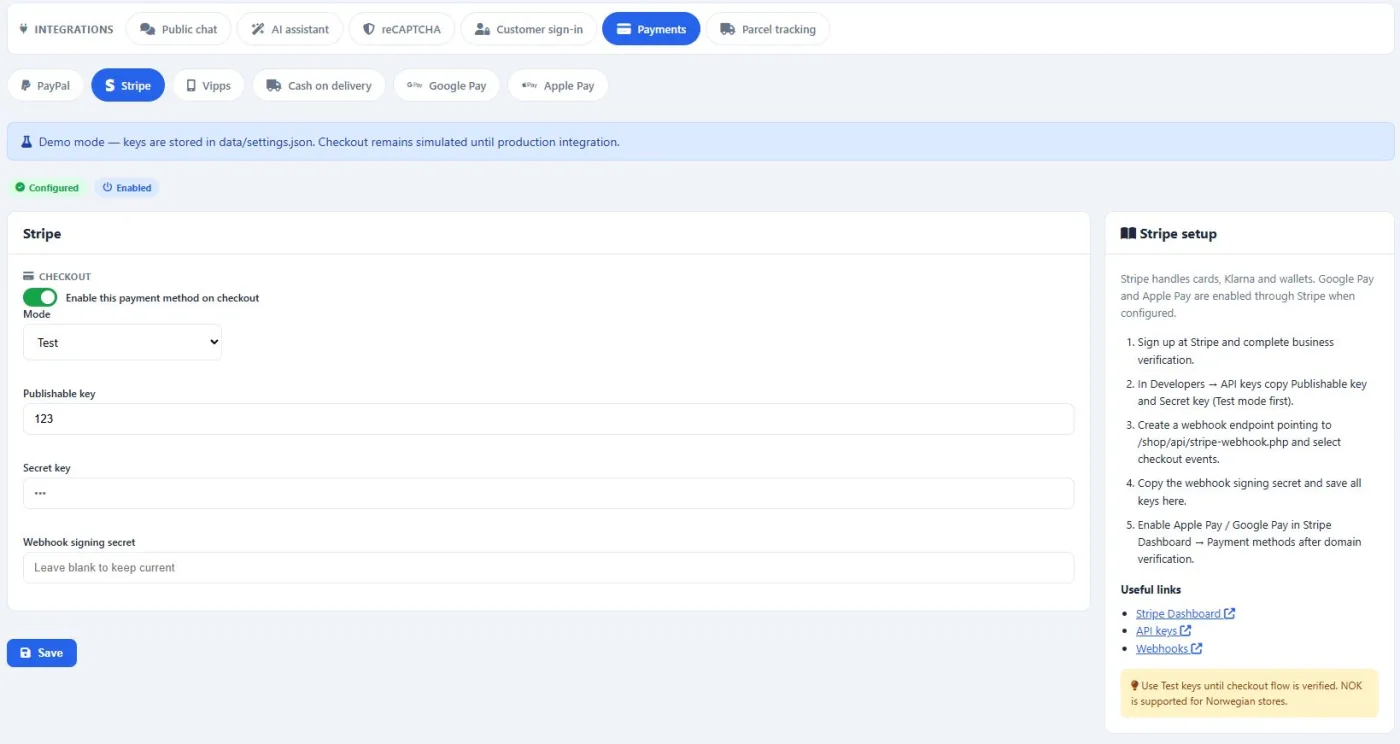The image size is (1400, 744).
Task: Click the truck icon on Cash on delivery
Action: point(273,85)
